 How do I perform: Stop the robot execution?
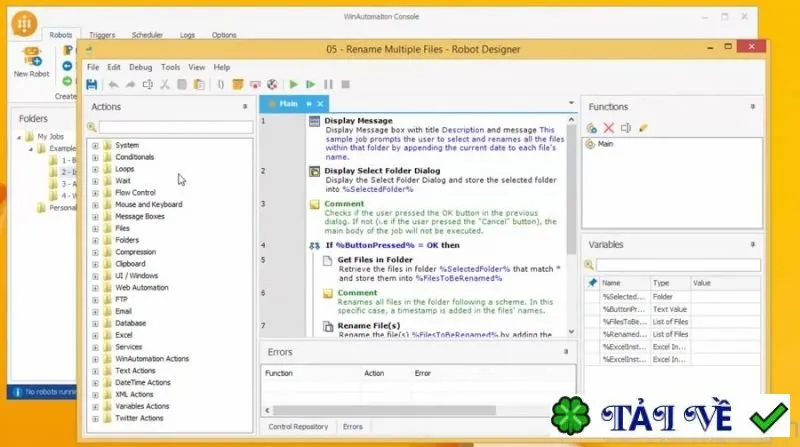(345, 84)
